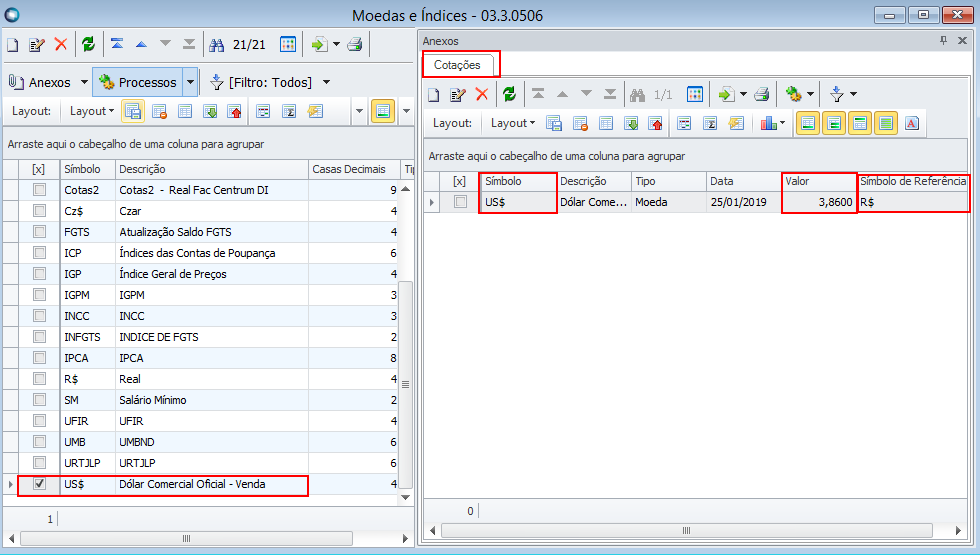Go to previous record with blue up arrow
This screenshot has height=555, width=980.
141,44
